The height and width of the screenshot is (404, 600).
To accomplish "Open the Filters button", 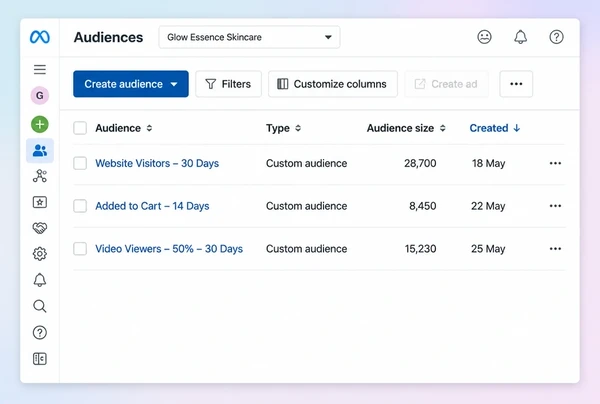I will pos(228,84).
